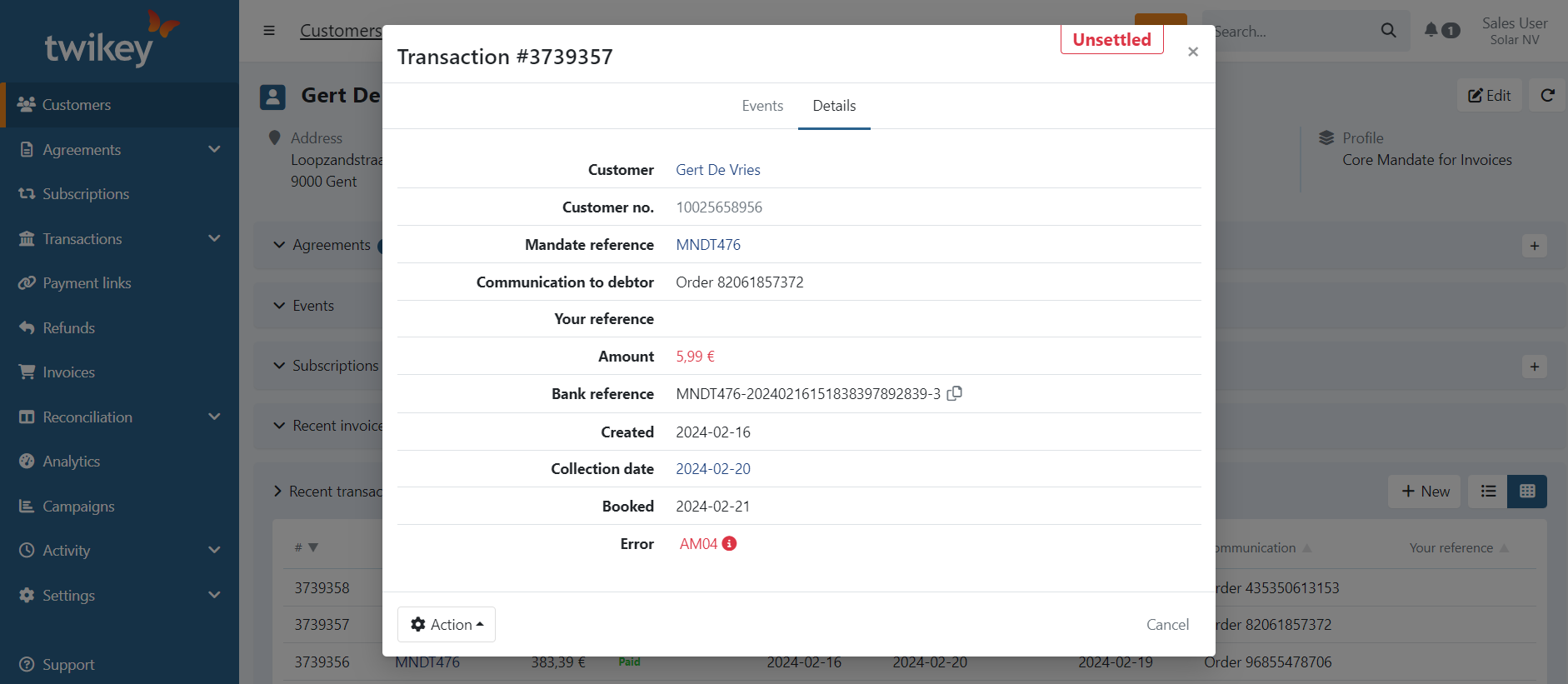
Task: Close the transaction dialog with X
Action: point(1193,52)
